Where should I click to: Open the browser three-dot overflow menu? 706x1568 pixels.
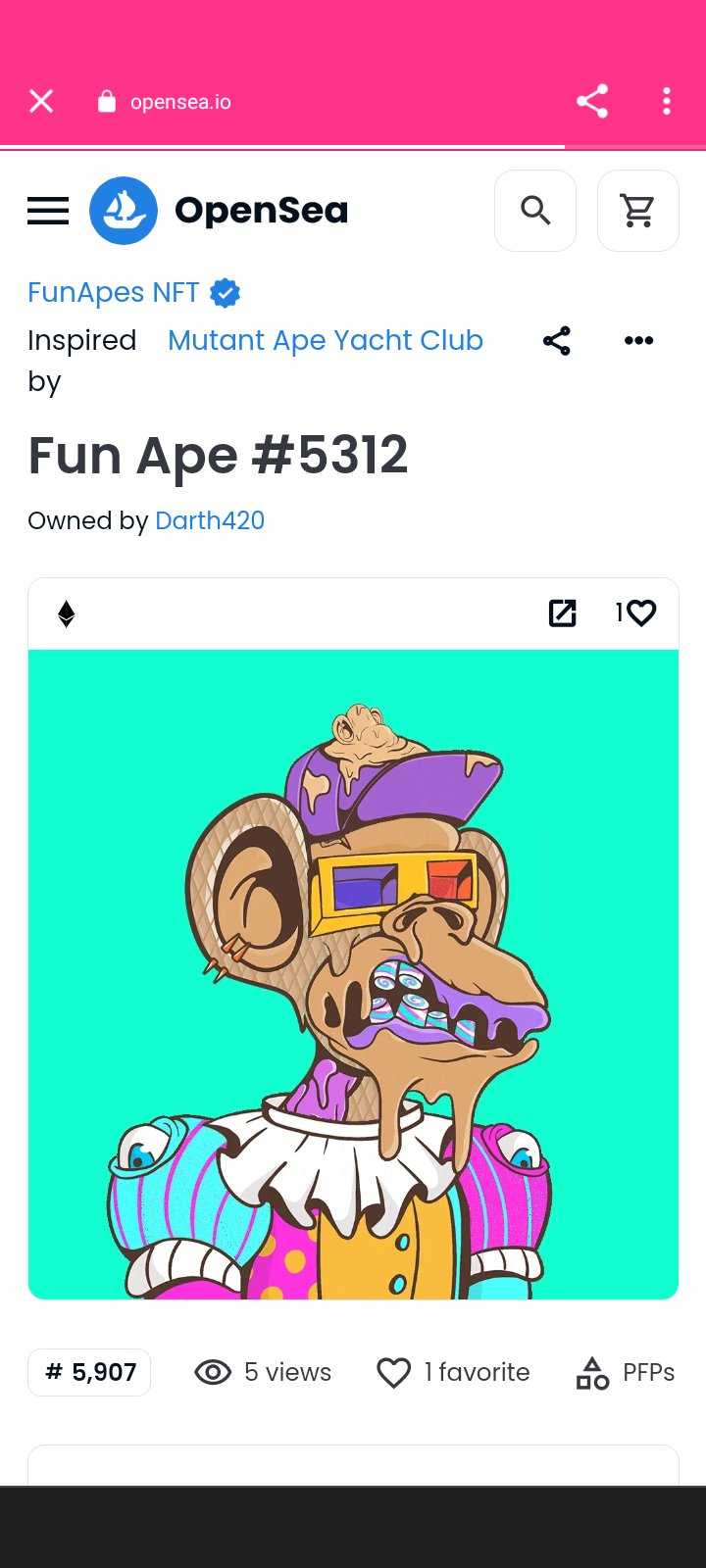pyautogui.click(x=667, y=101)
